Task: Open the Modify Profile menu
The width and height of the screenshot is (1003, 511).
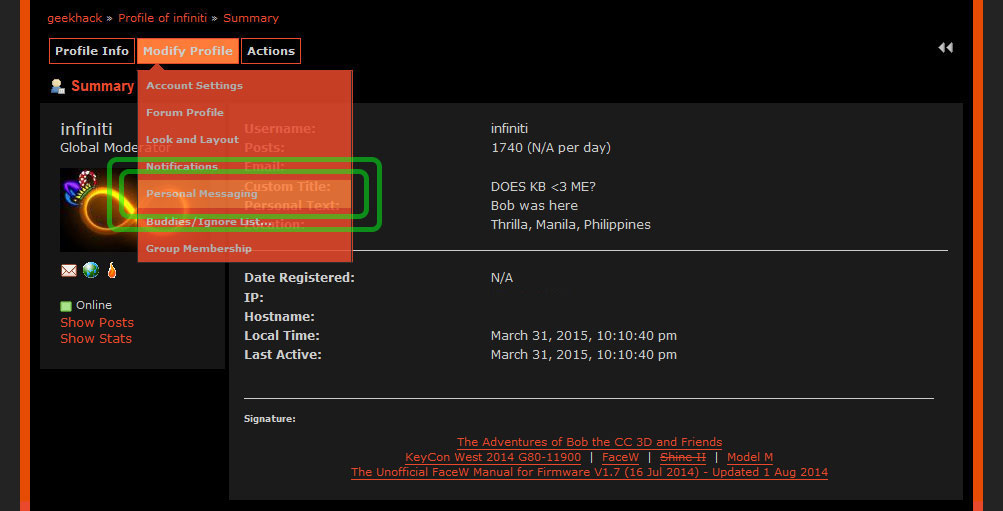Action: (x=187, y=51)
